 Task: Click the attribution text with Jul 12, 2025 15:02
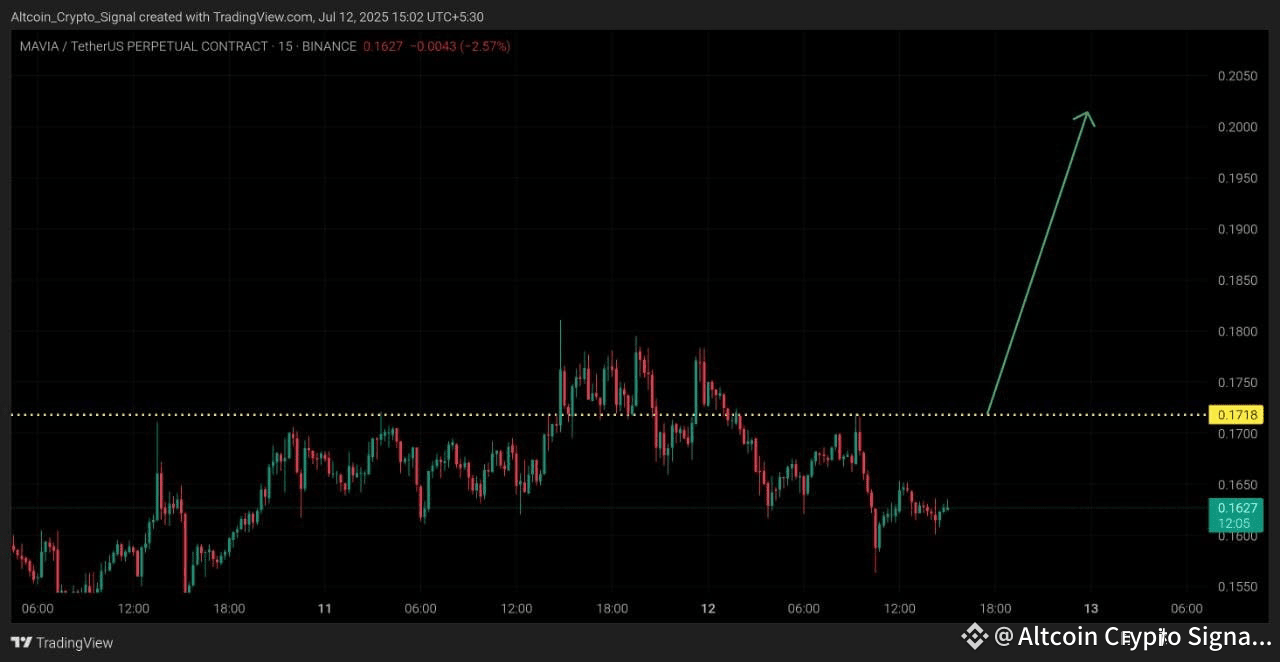(247, 17)
